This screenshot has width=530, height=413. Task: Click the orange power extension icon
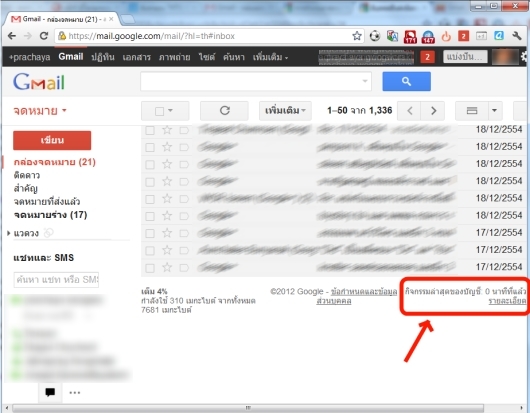(x=446, y=36)
